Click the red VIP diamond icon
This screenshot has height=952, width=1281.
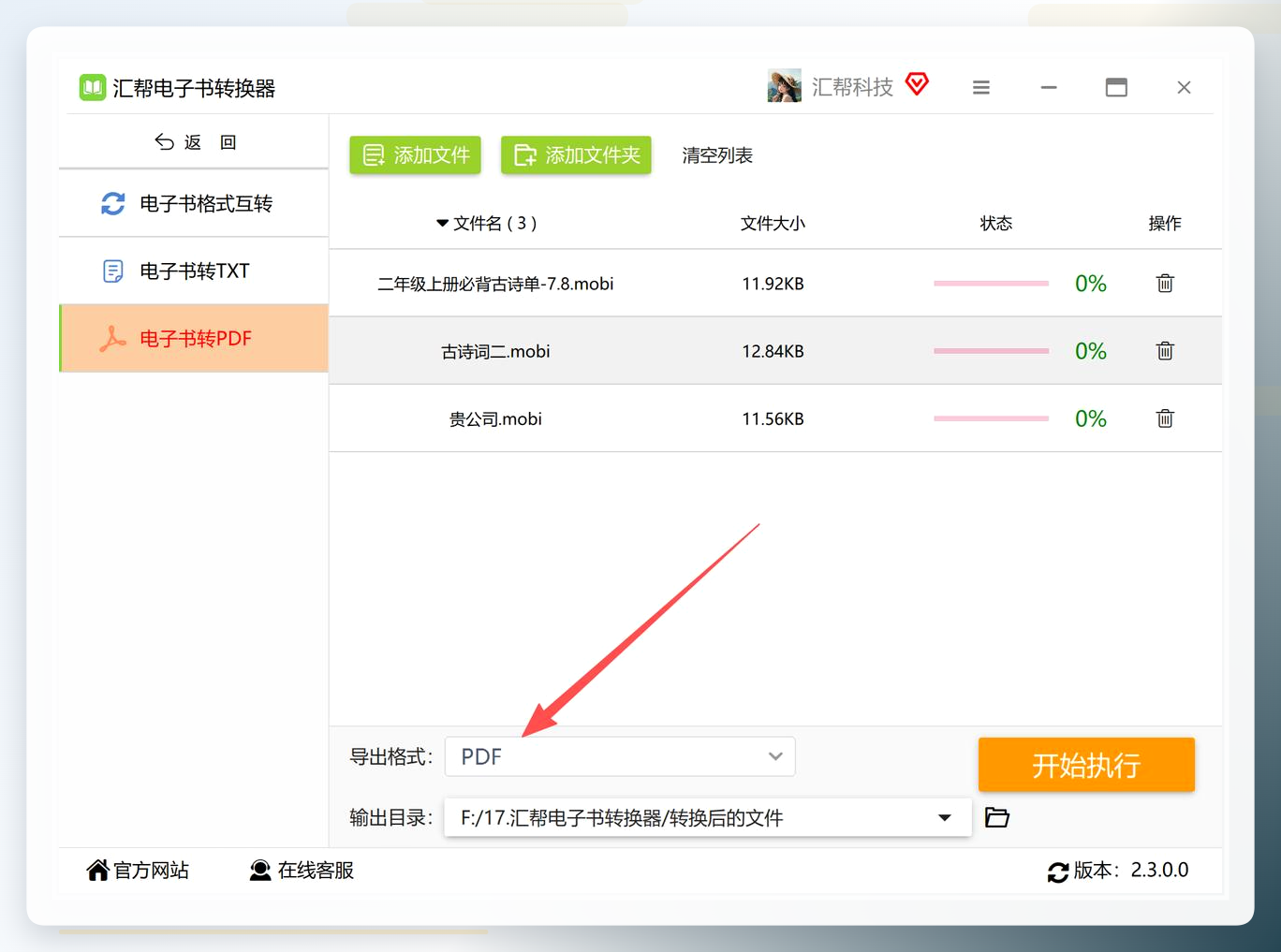pos(918,84)
